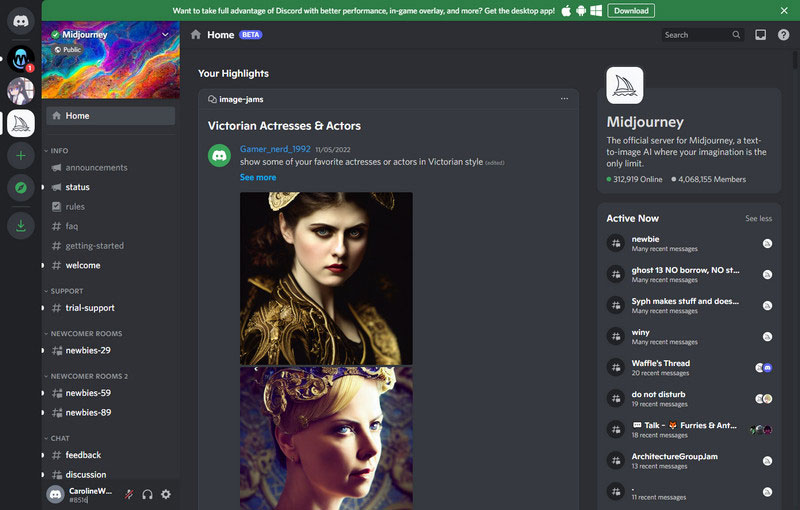Click the BETA badge next to Home
The height and width of the screenshot is (510, 800).
tap(250, 35)
